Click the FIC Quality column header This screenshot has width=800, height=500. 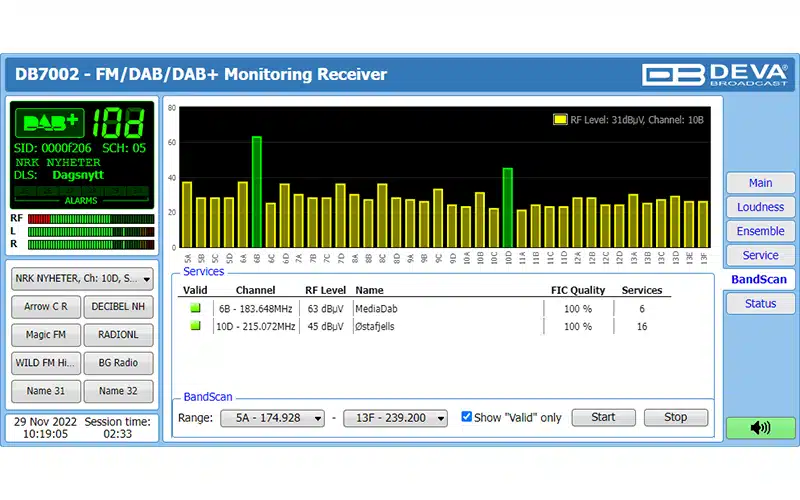coord(578,290)
